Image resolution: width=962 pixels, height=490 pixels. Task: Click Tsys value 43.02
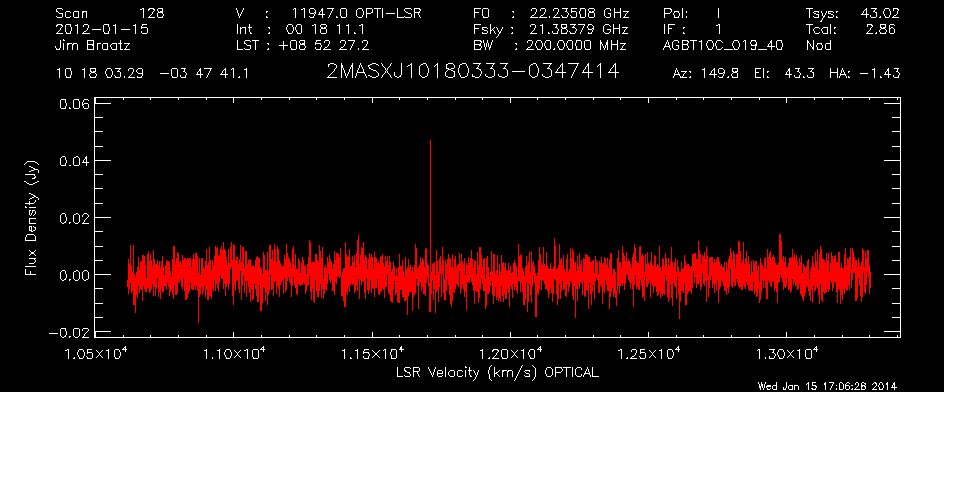pos(880,13)
